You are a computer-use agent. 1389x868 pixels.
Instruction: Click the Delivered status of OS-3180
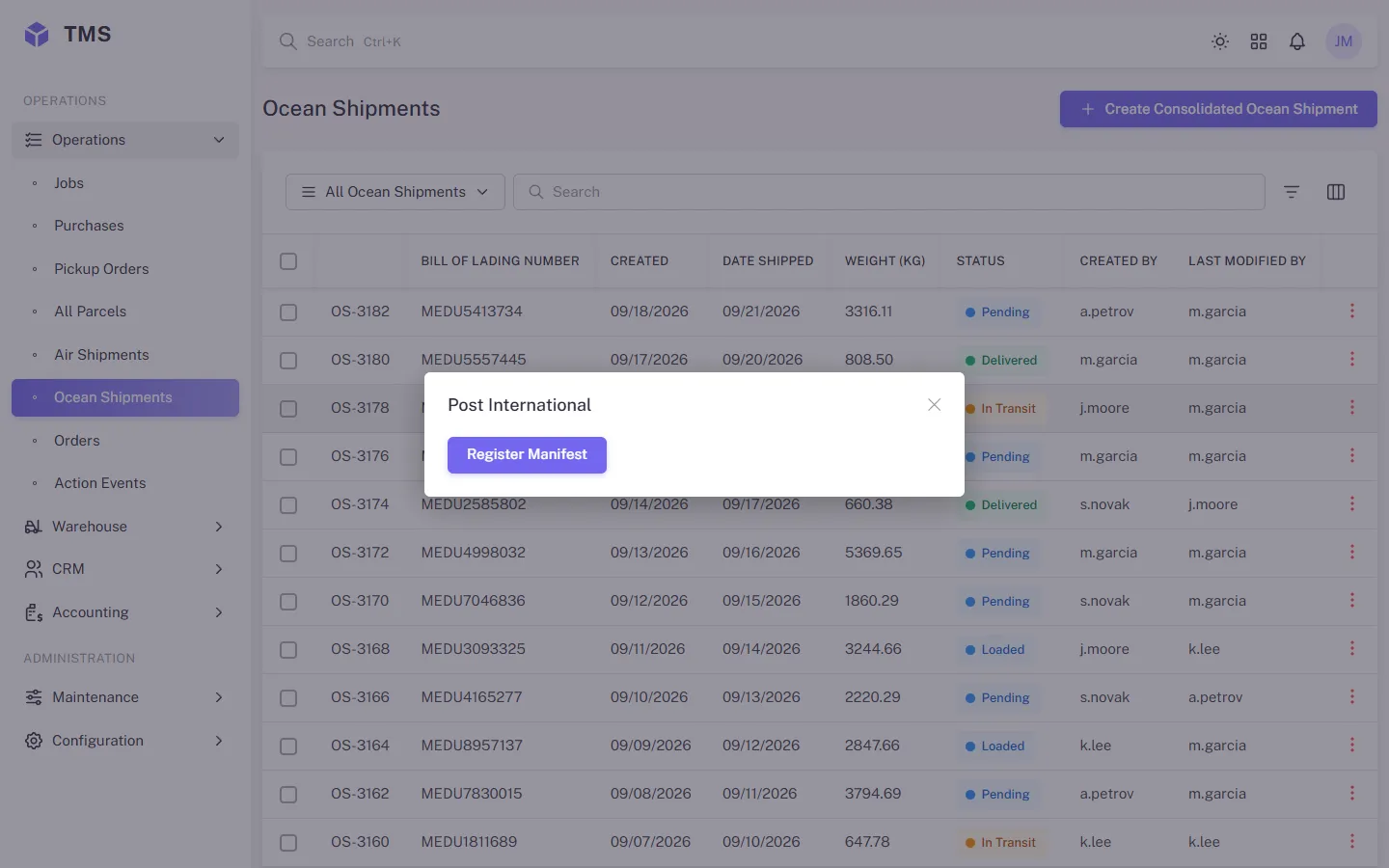click(x=1001, y=360)
